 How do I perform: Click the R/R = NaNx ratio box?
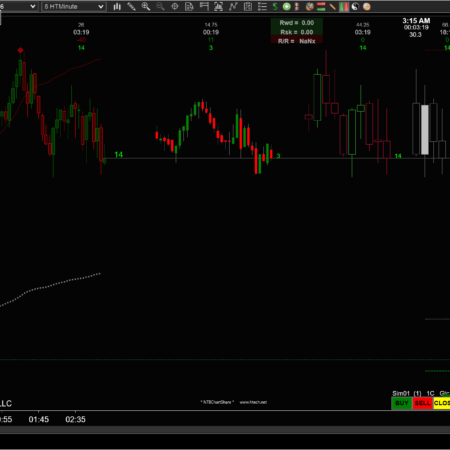pyautogui.click(x=297, y=41)
